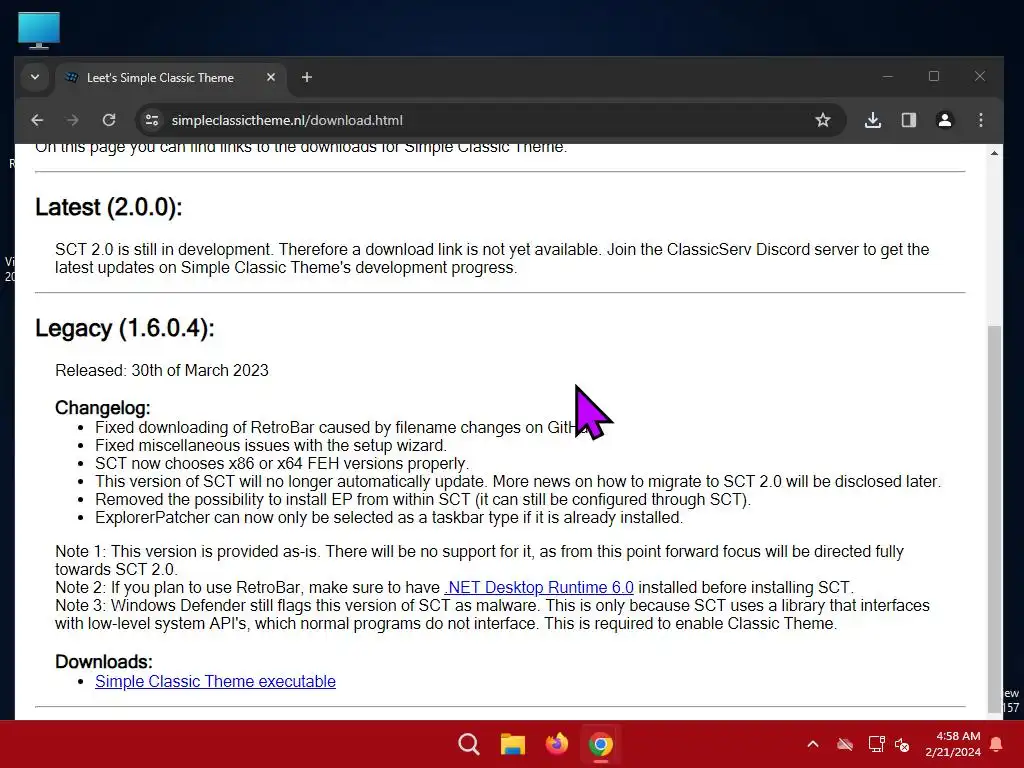Click the scrollbar up arrow
Image resolution: width=1024 pixels, height=768 pixels.
pyautogui.click(x=994, y=153)
